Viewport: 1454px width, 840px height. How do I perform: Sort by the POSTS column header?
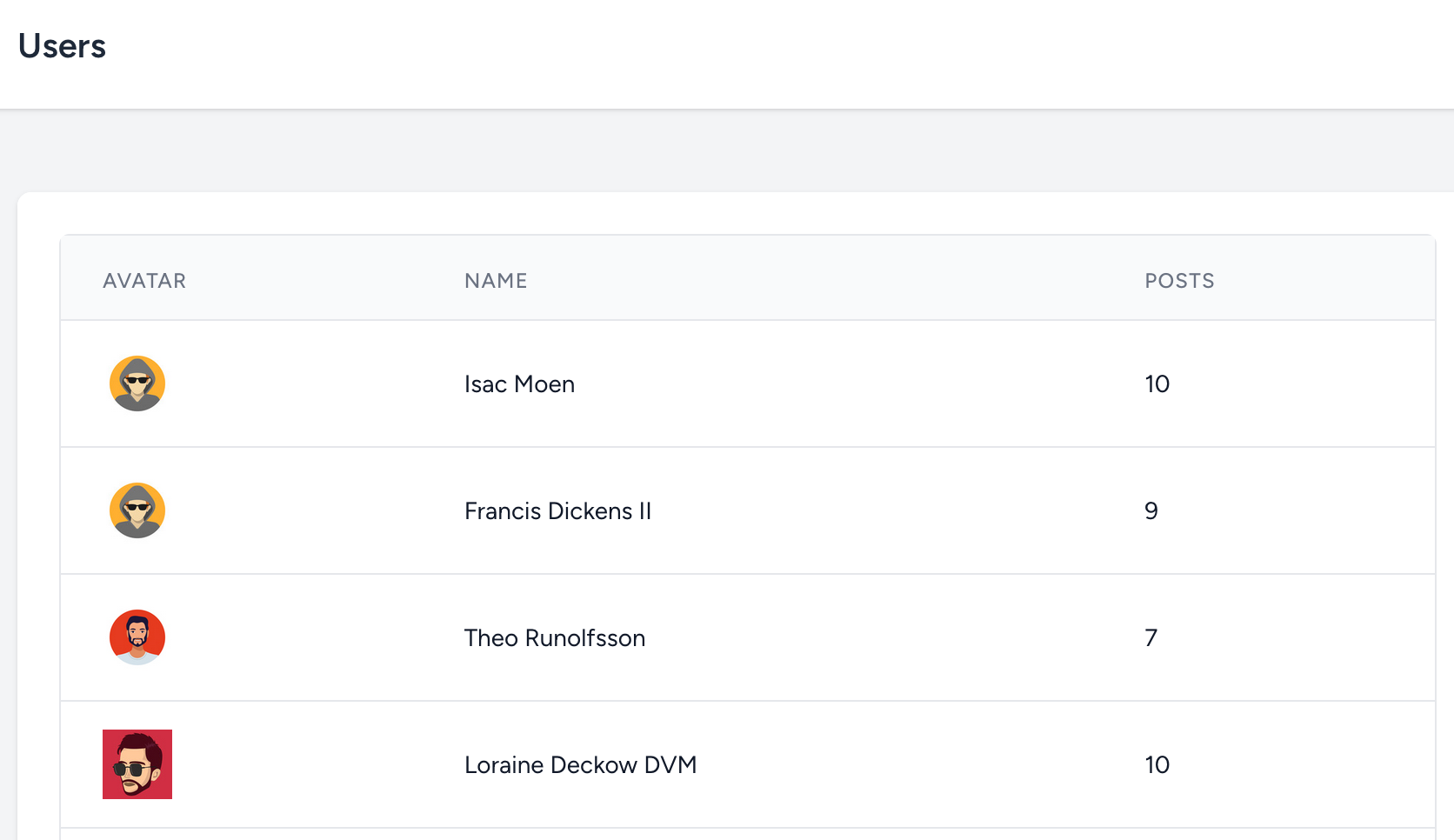coord(1179,281)
